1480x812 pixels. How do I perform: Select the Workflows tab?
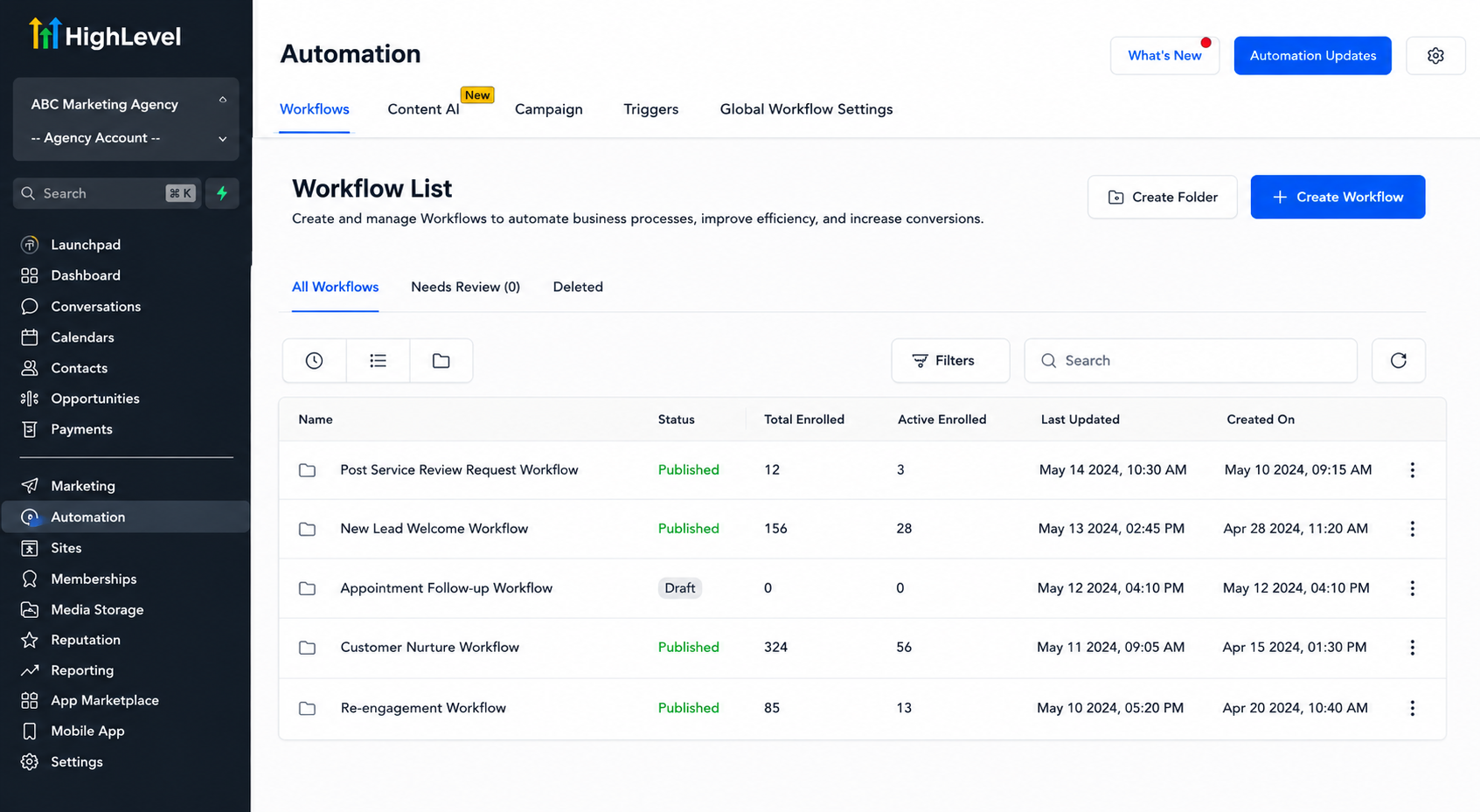click(315, 109)
